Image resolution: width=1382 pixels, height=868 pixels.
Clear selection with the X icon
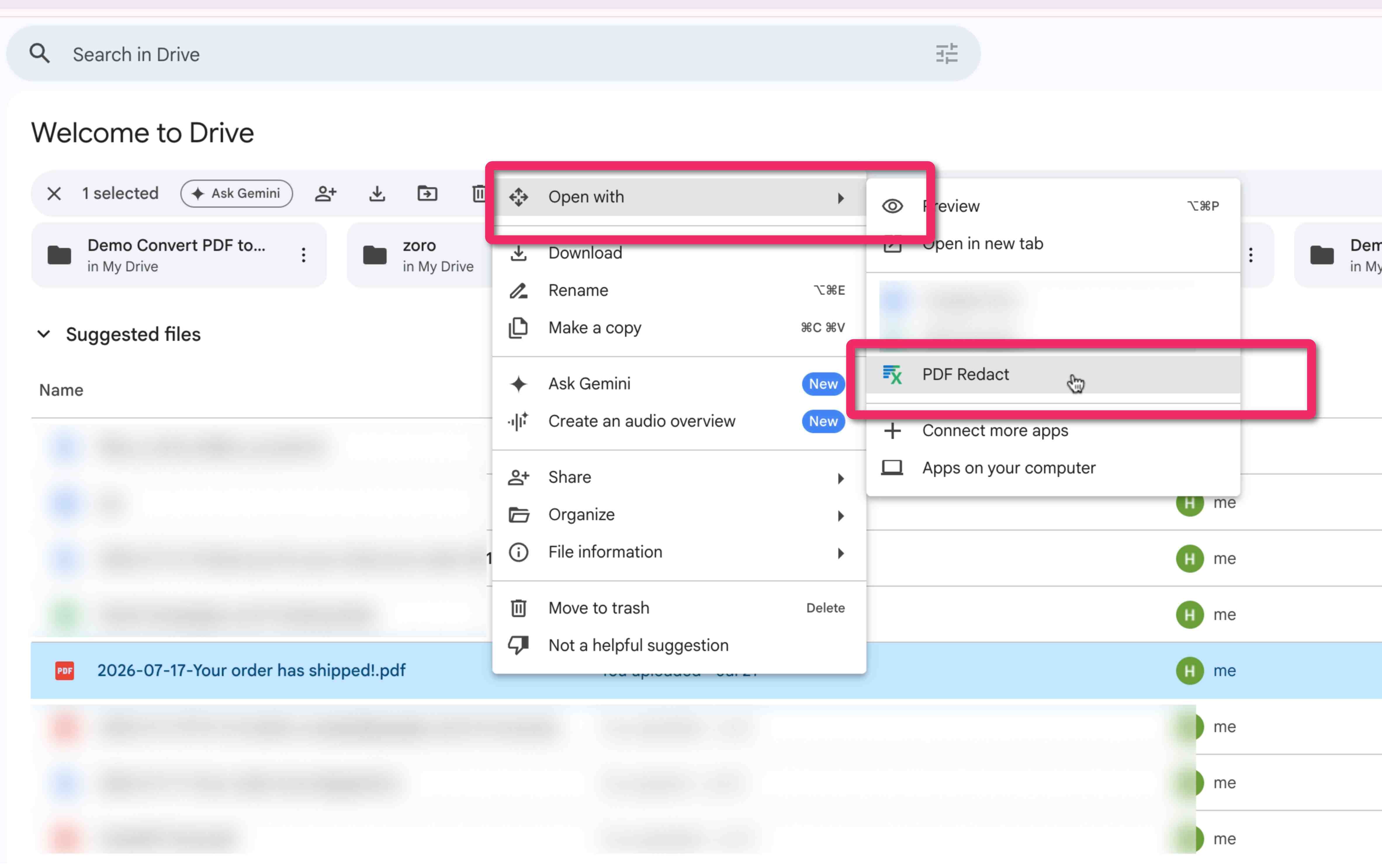click(54, 193)
